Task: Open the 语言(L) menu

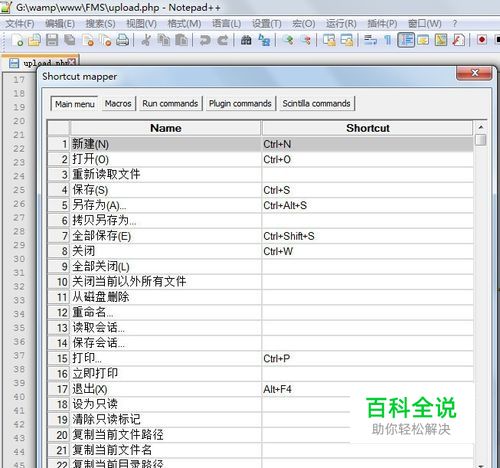Action: (226, 24)
